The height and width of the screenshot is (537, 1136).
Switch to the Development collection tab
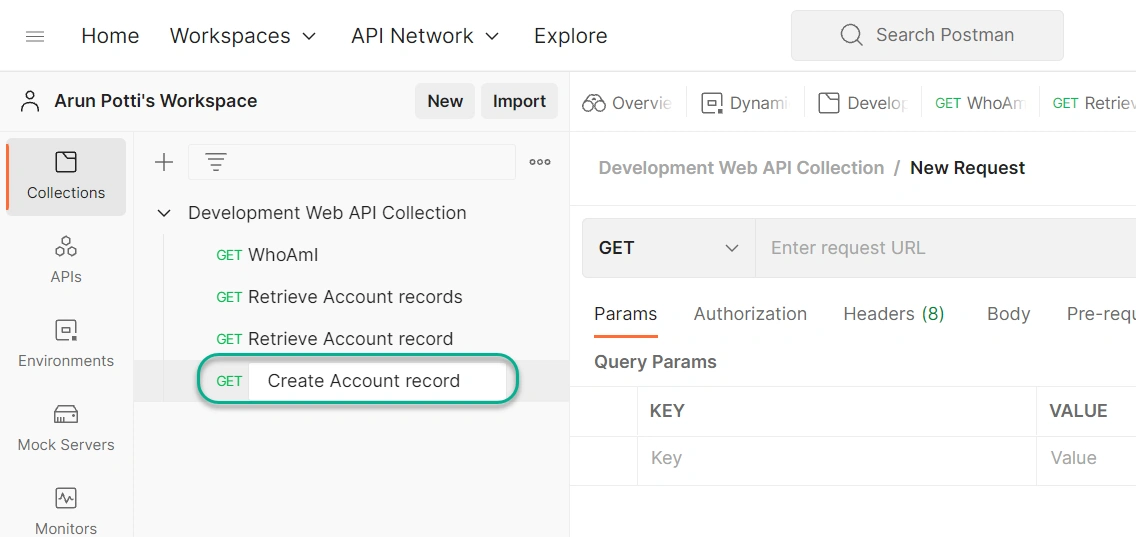click(x=862, y=103)
